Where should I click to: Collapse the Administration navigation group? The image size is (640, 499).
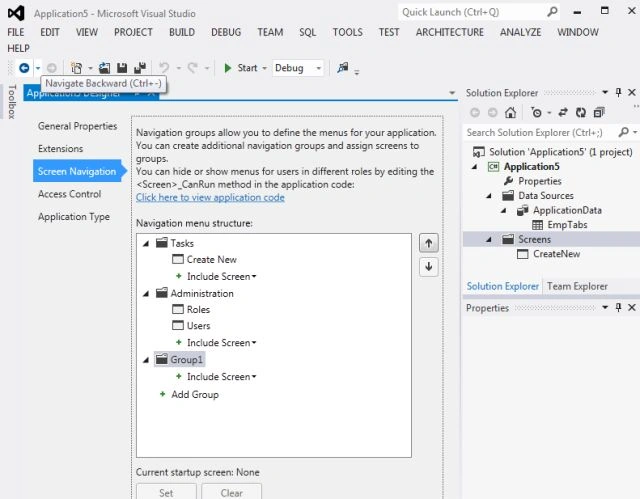(x=146, y=294)
